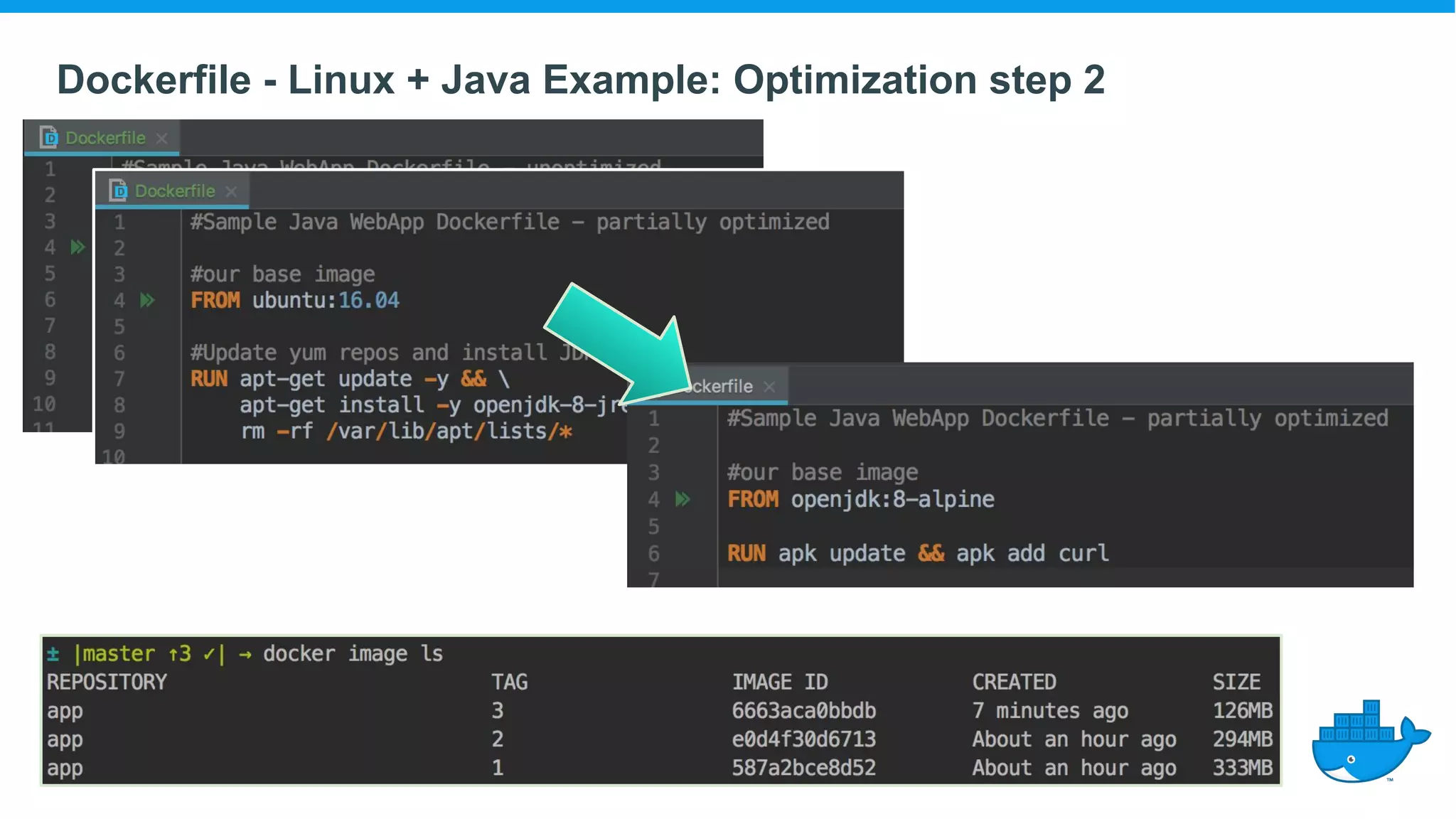Screen dimensions: 1456x819
Task: Click line RUN apk update && apk add curl
Action: pos(918,553)
